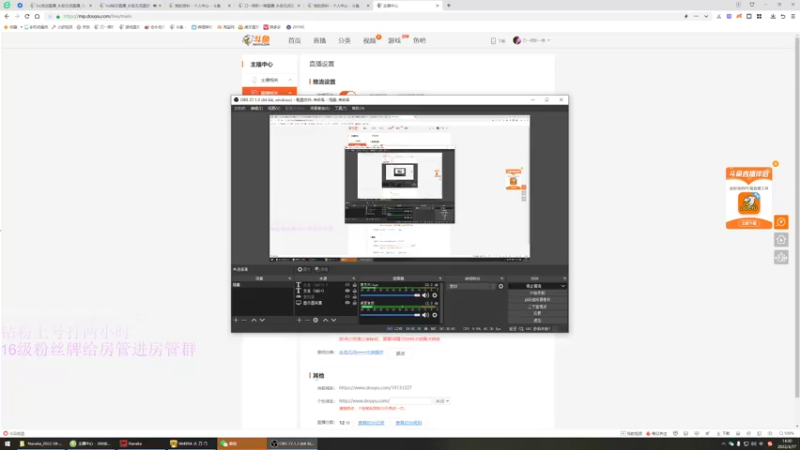Screen dimensions: 800x450
Task: Open a new browser tab with plus icon
Action: click(x=448, y=6)
